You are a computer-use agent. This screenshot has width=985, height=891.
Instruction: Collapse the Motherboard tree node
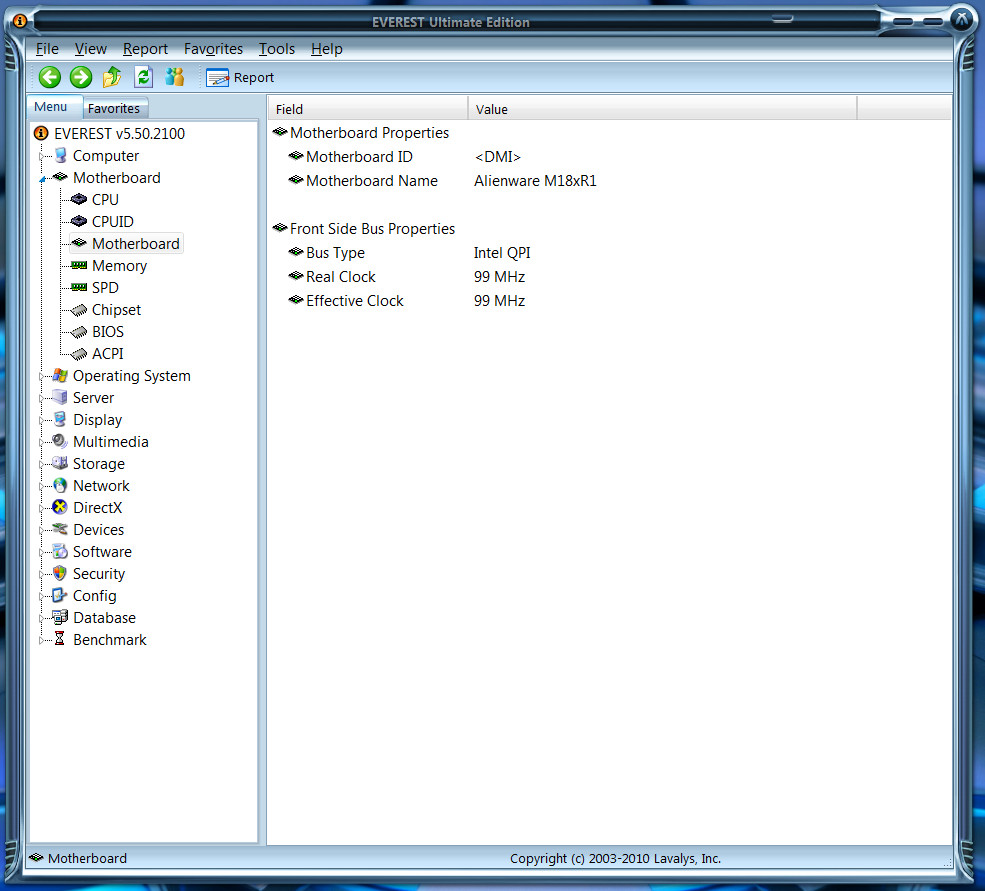coord(43,179)
